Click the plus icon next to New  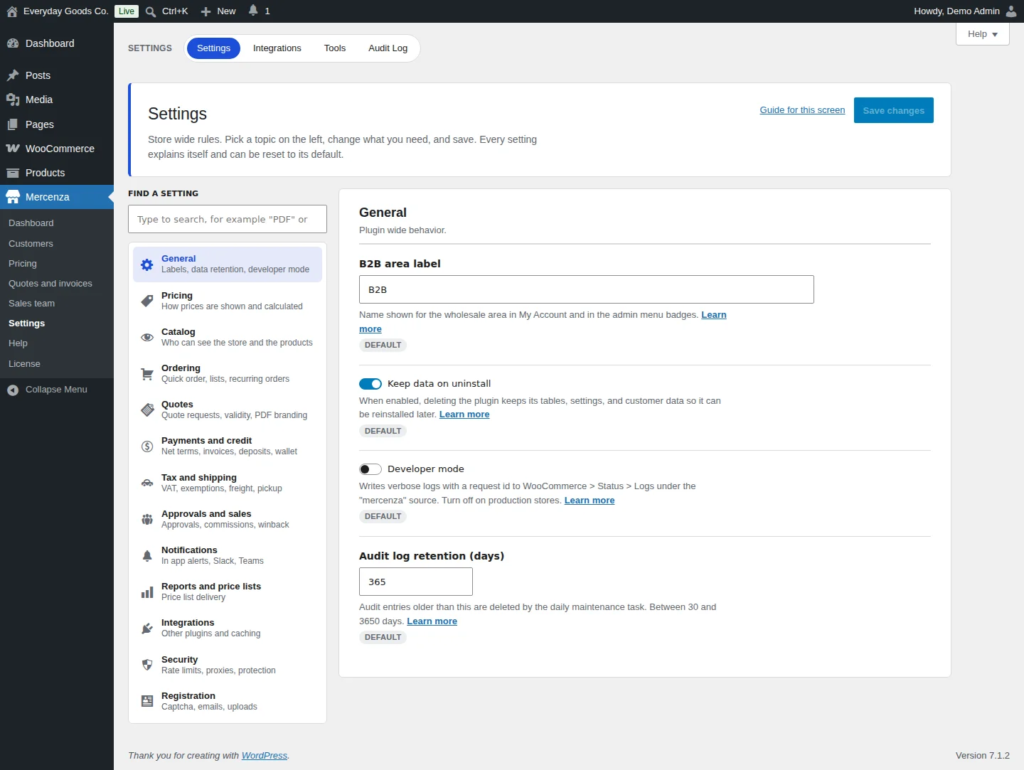(206, 11)
